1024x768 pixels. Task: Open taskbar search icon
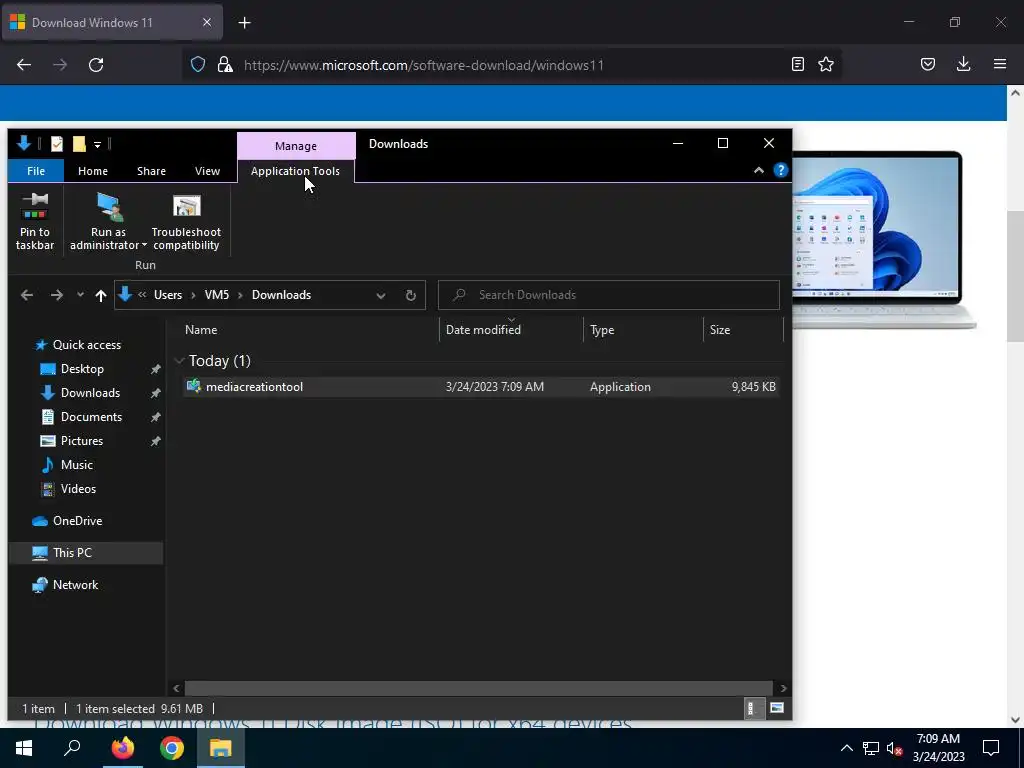coord(72,748)
